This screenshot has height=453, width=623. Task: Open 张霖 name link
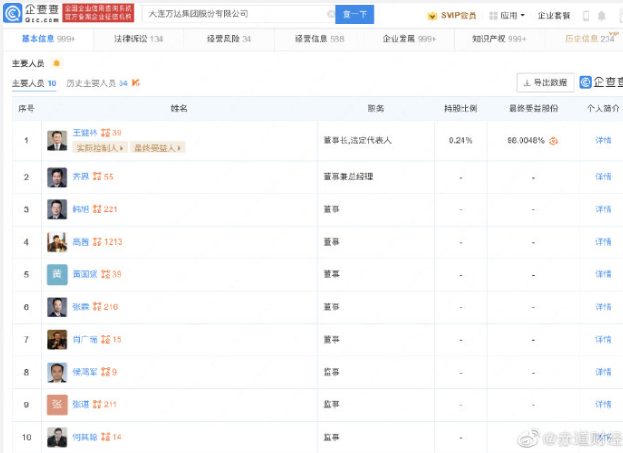pyautogui.click(x=81, y=307)
